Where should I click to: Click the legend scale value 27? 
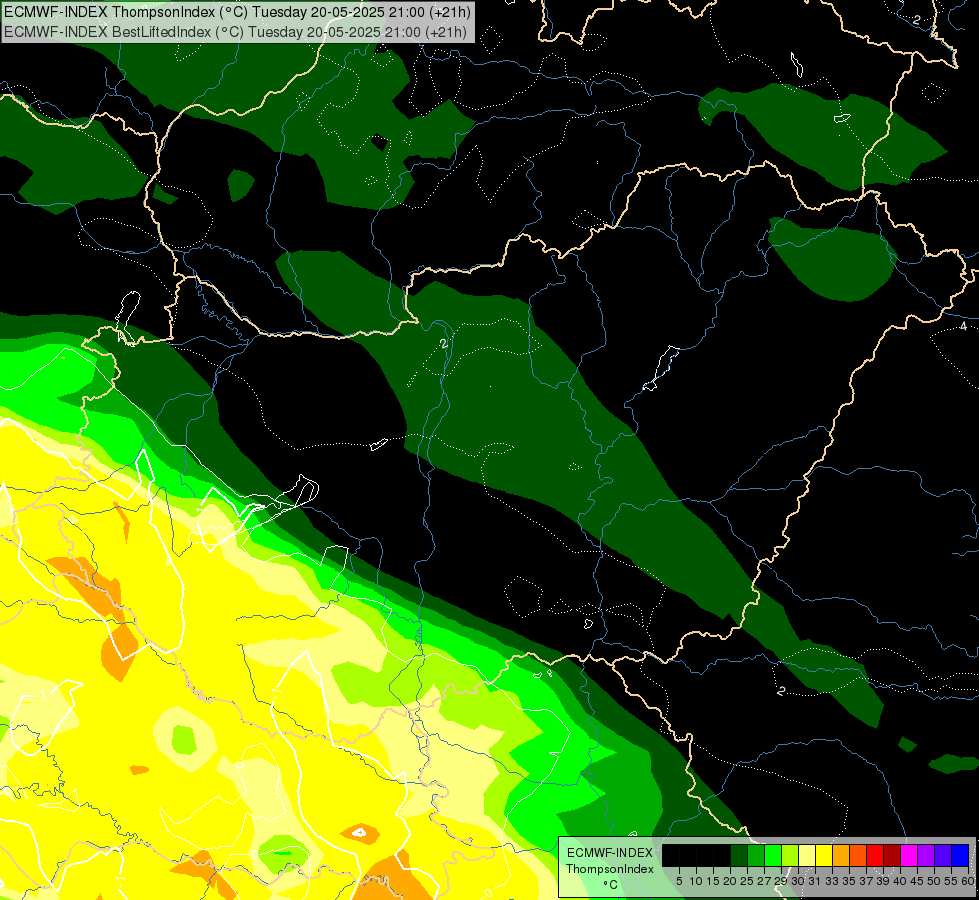click(x=764, y=881)
